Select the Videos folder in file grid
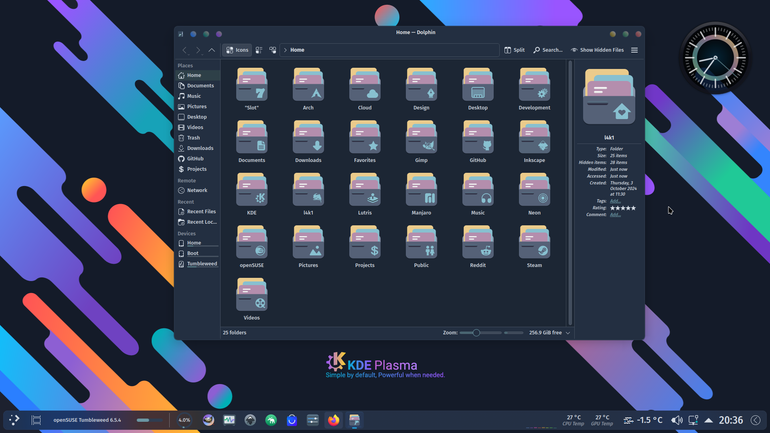 click(251, 295)
